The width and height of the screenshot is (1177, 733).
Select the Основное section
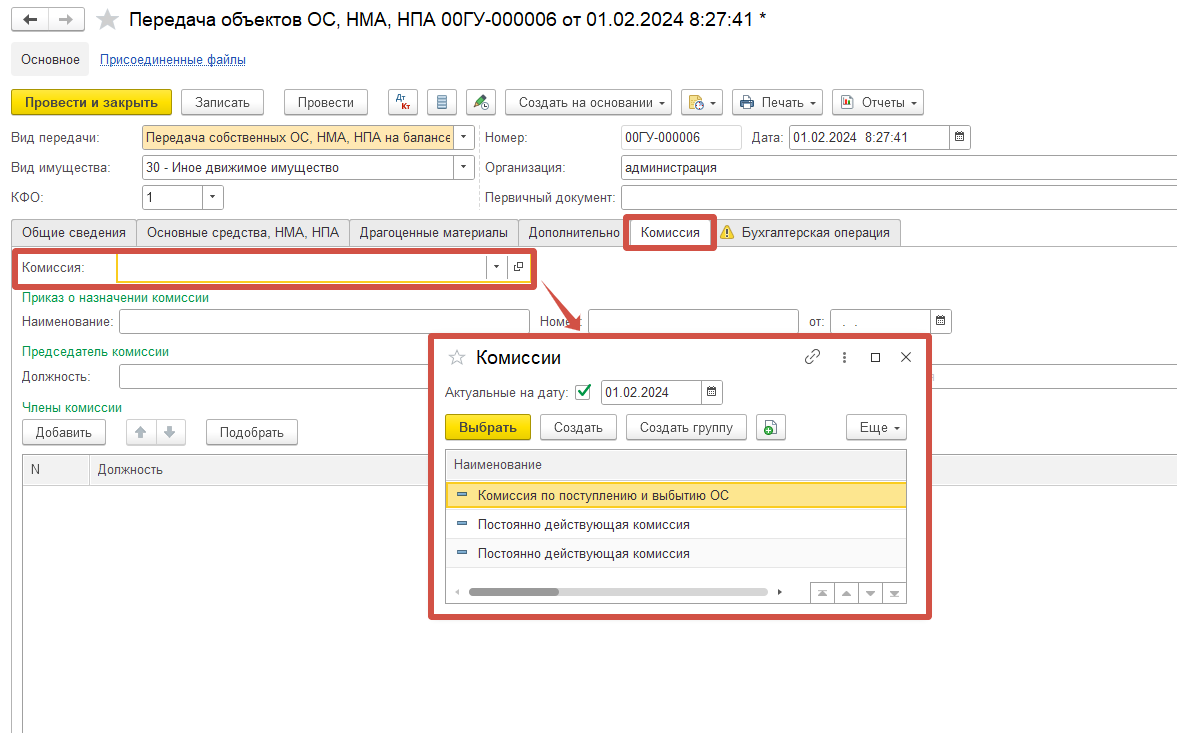pos(50,59)
